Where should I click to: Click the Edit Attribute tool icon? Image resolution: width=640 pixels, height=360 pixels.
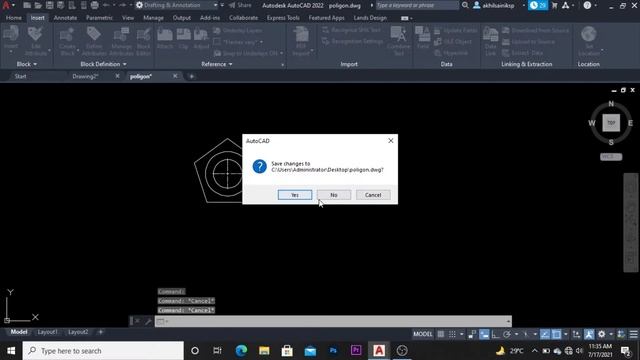[36, 34]
